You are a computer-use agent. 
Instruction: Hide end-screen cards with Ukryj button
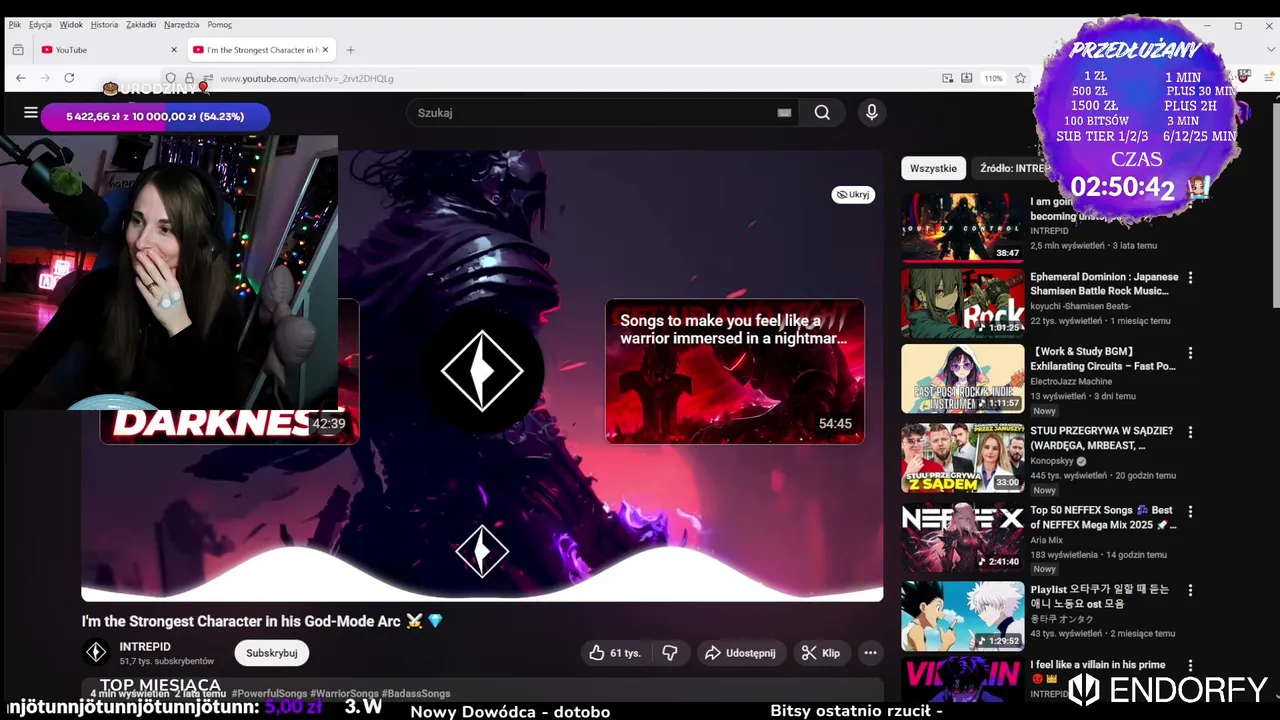pyautogui.click(x=853, y=195)
